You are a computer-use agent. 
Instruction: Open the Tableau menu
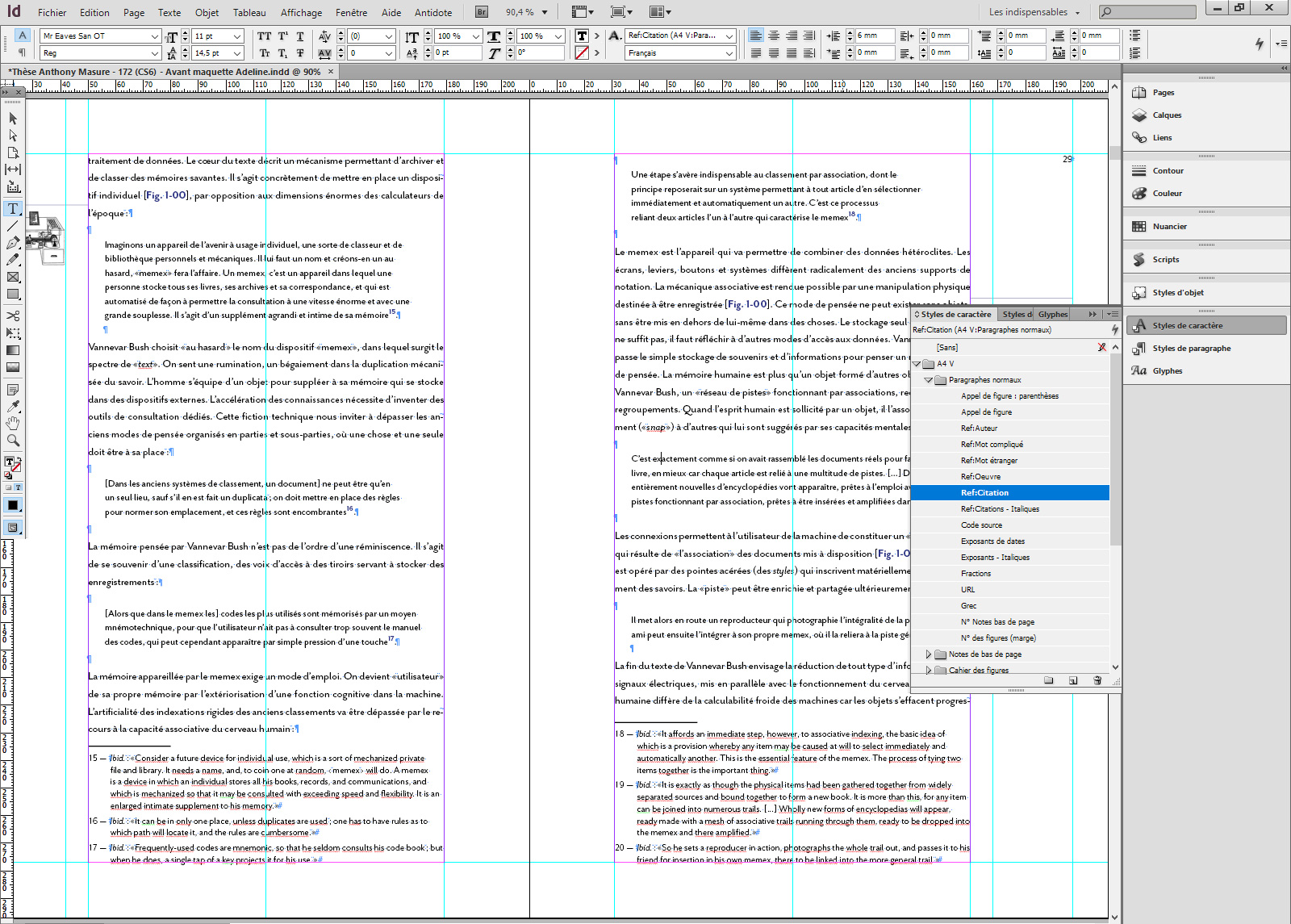pos(249,13)
